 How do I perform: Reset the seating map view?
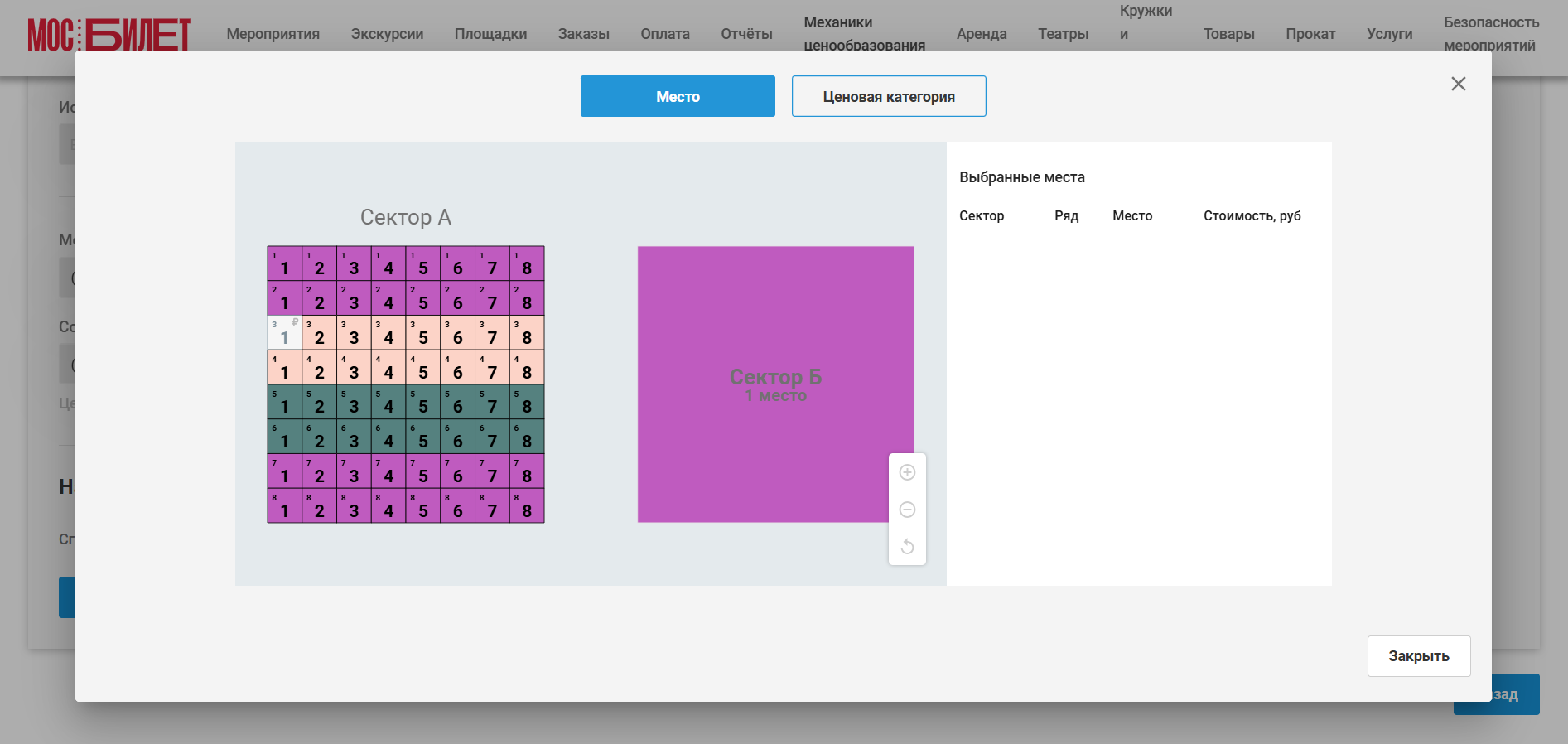[907, 547]
